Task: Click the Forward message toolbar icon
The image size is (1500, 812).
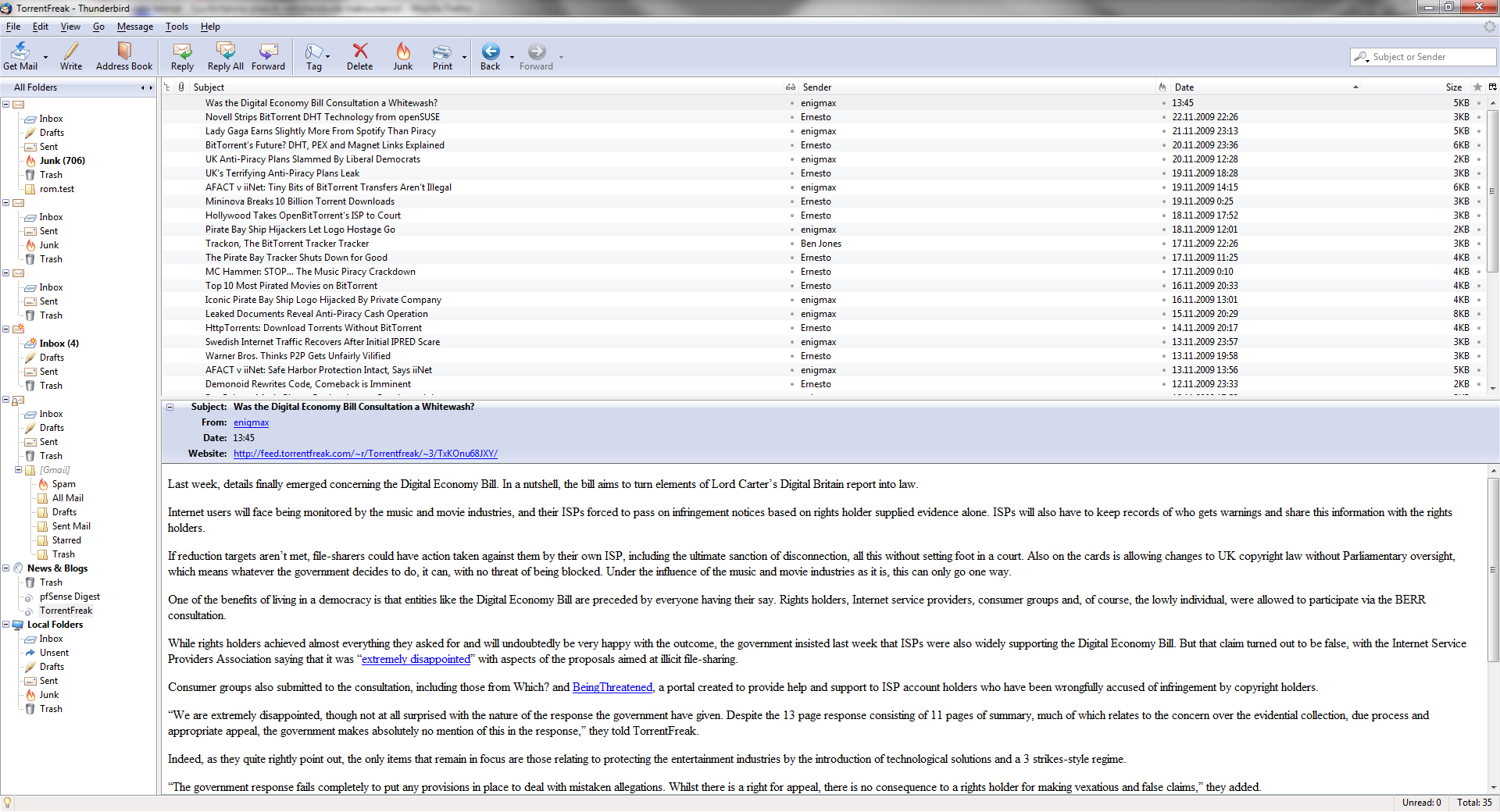Action: click(268, 52)
